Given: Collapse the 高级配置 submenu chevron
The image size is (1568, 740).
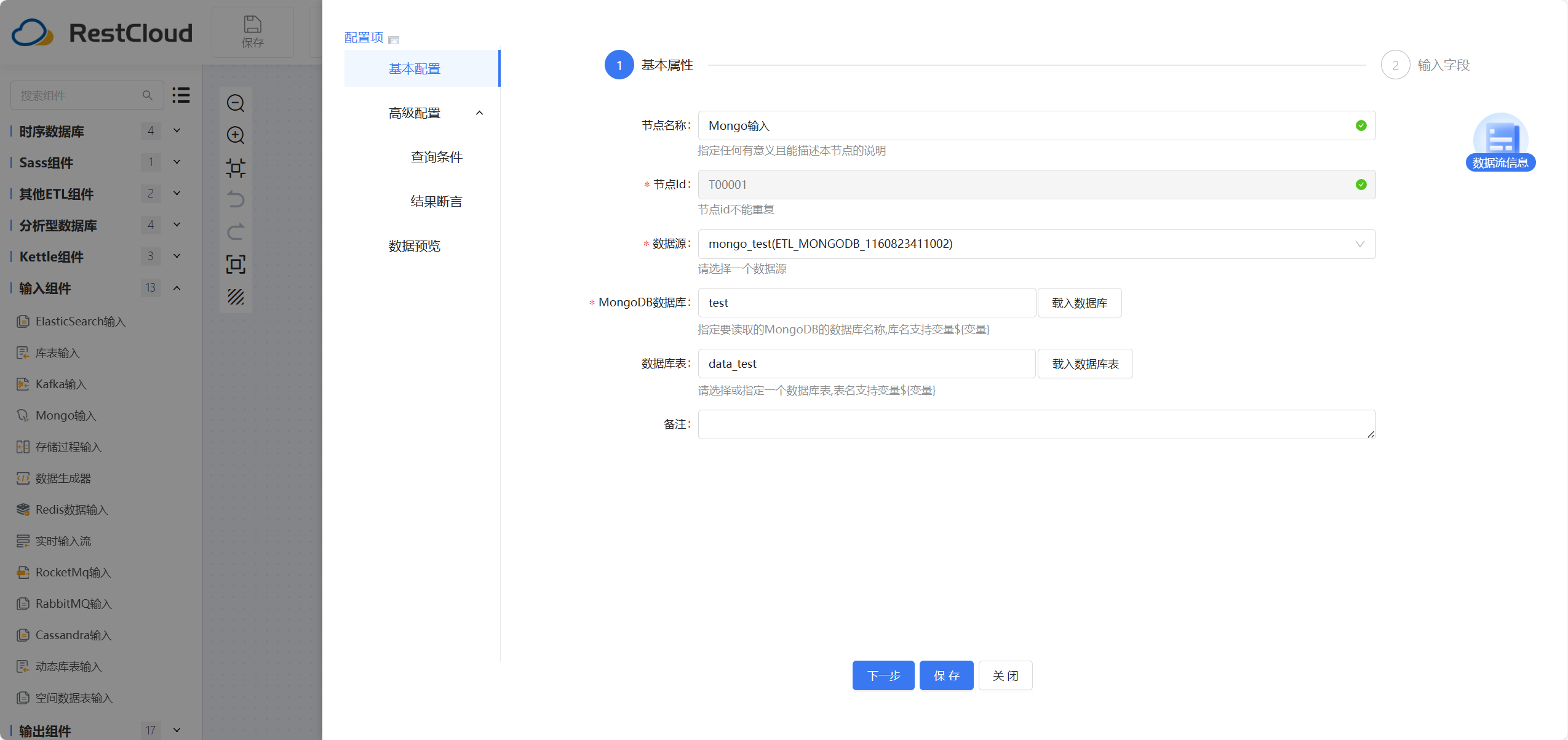Looking at the screenshot, I should tap(479, 113).
